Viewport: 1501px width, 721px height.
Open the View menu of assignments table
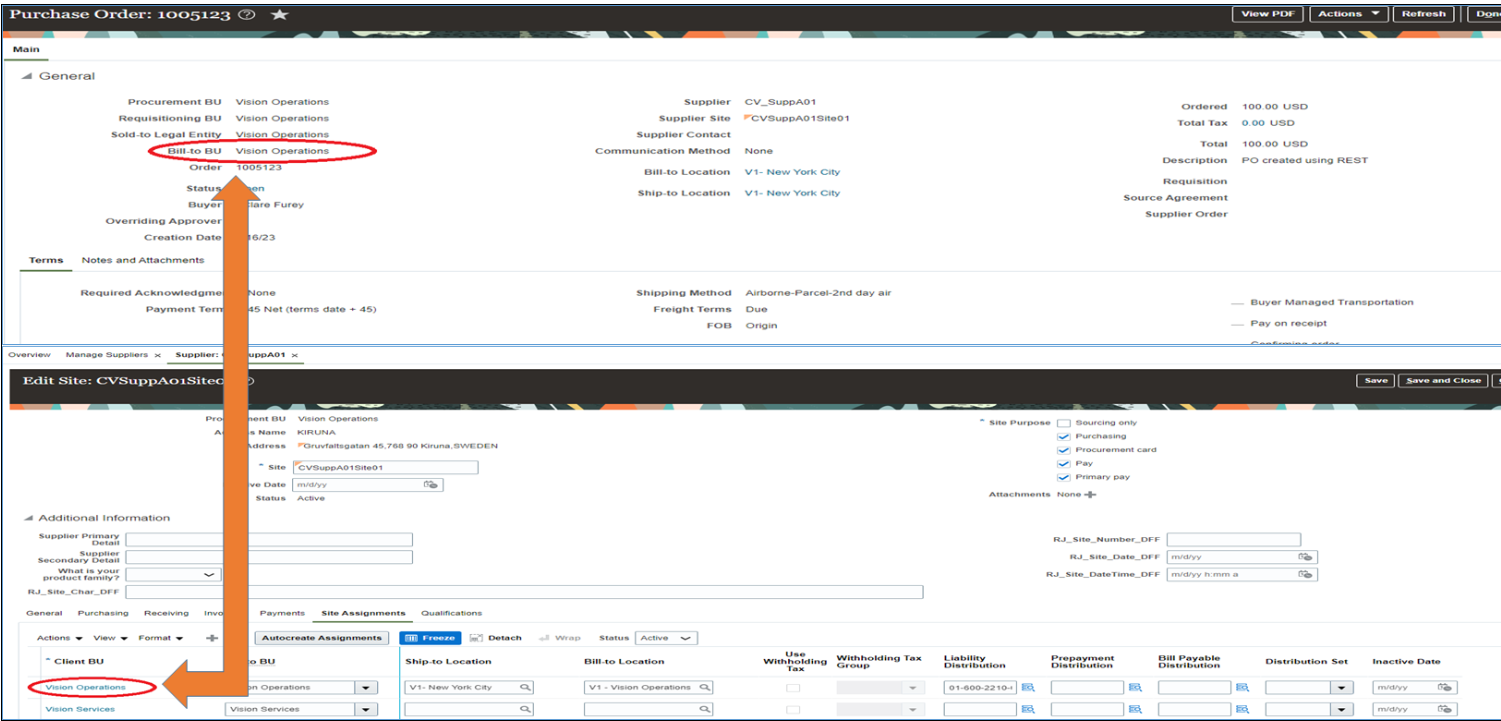(x=110, y=638)
